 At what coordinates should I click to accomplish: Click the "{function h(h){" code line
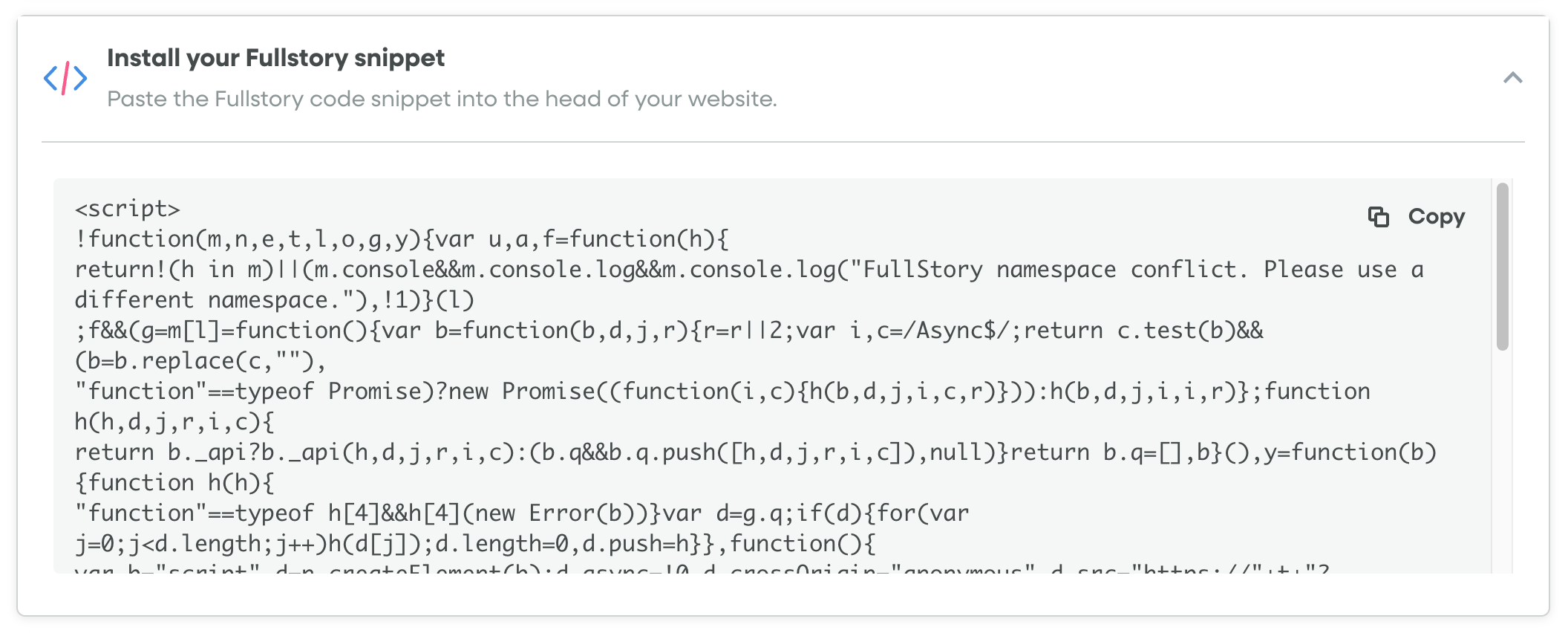pos(174,483)
